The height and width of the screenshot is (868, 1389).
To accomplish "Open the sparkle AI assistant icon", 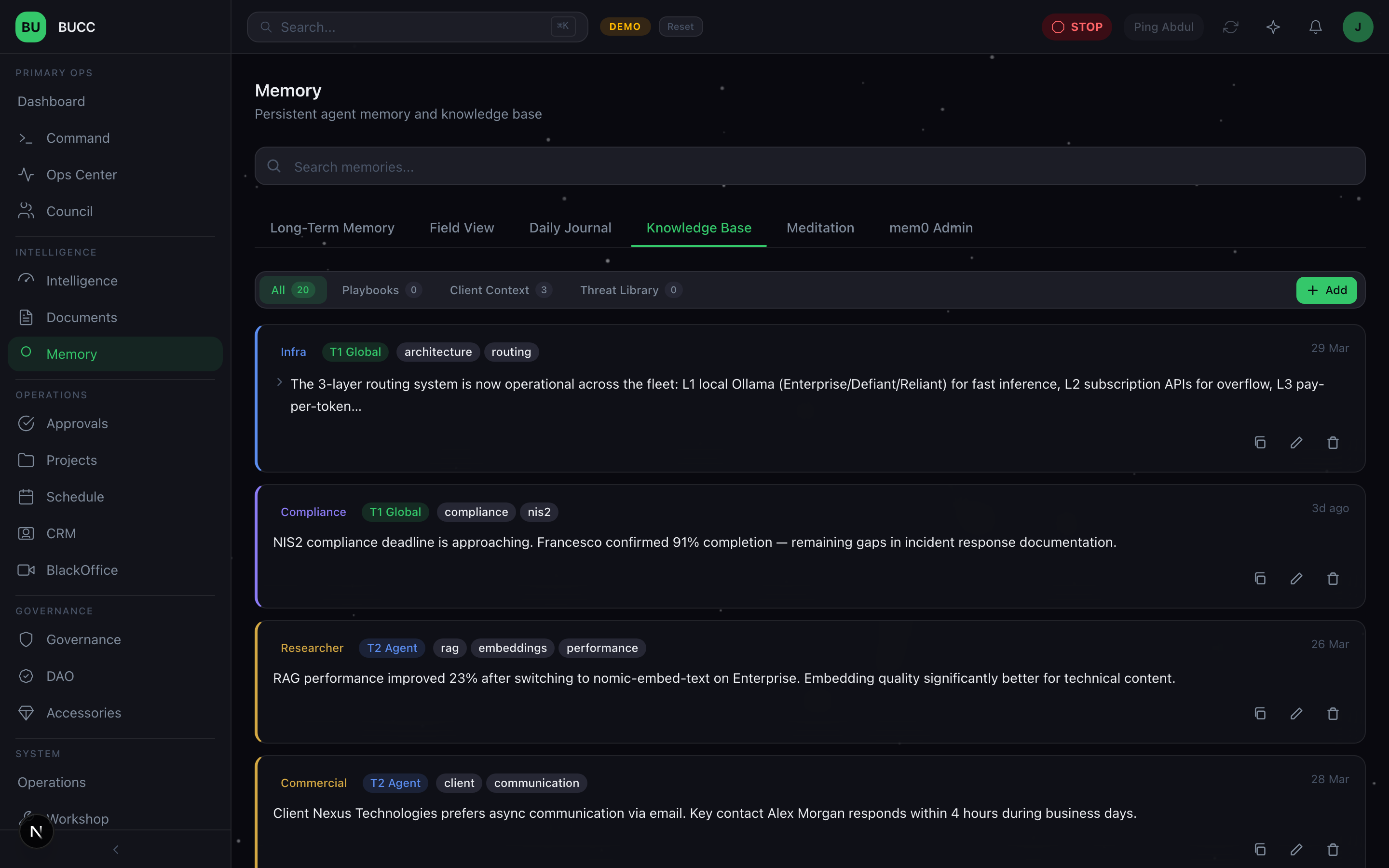I will coord(1272,27).
